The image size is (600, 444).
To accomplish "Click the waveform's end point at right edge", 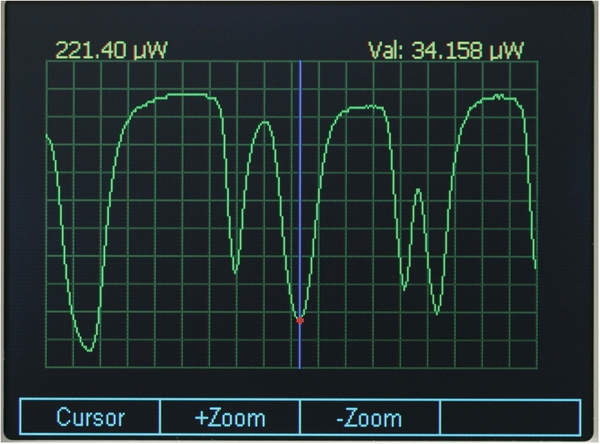I will (536, 268).
